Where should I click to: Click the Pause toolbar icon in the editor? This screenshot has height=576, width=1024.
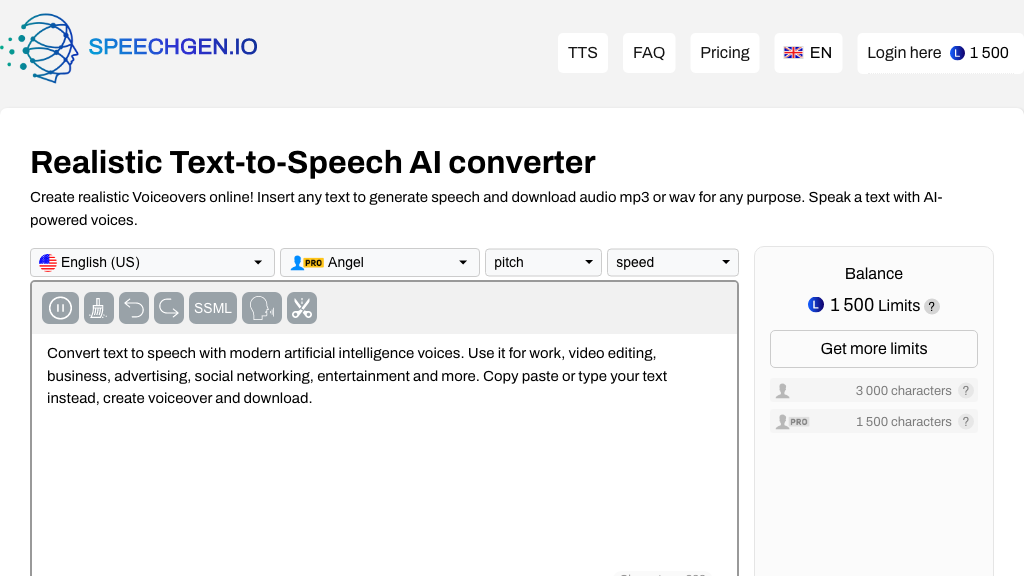pos(60,307)
